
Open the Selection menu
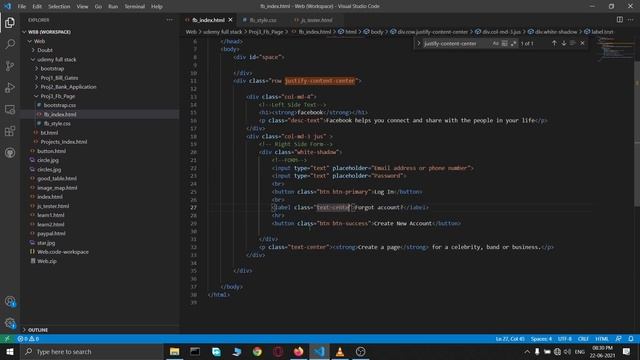(x=59, y=7)
